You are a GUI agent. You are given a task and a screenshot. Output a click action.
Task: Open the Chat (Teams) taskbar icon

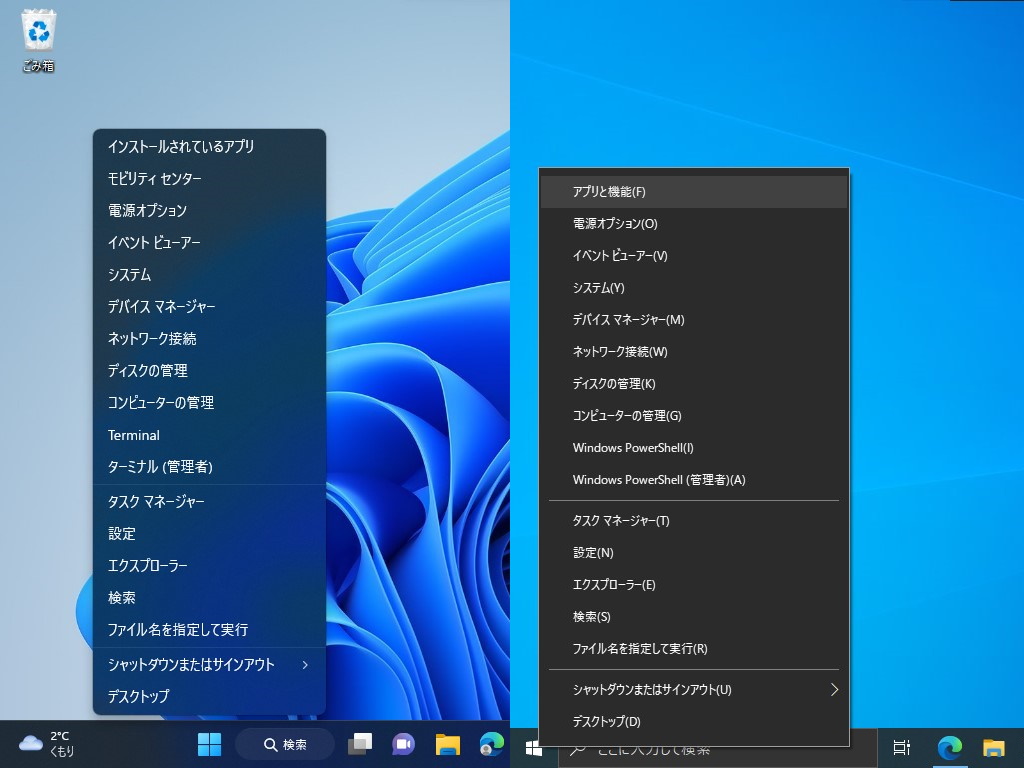pyautogui.click(x=401, y=744)
